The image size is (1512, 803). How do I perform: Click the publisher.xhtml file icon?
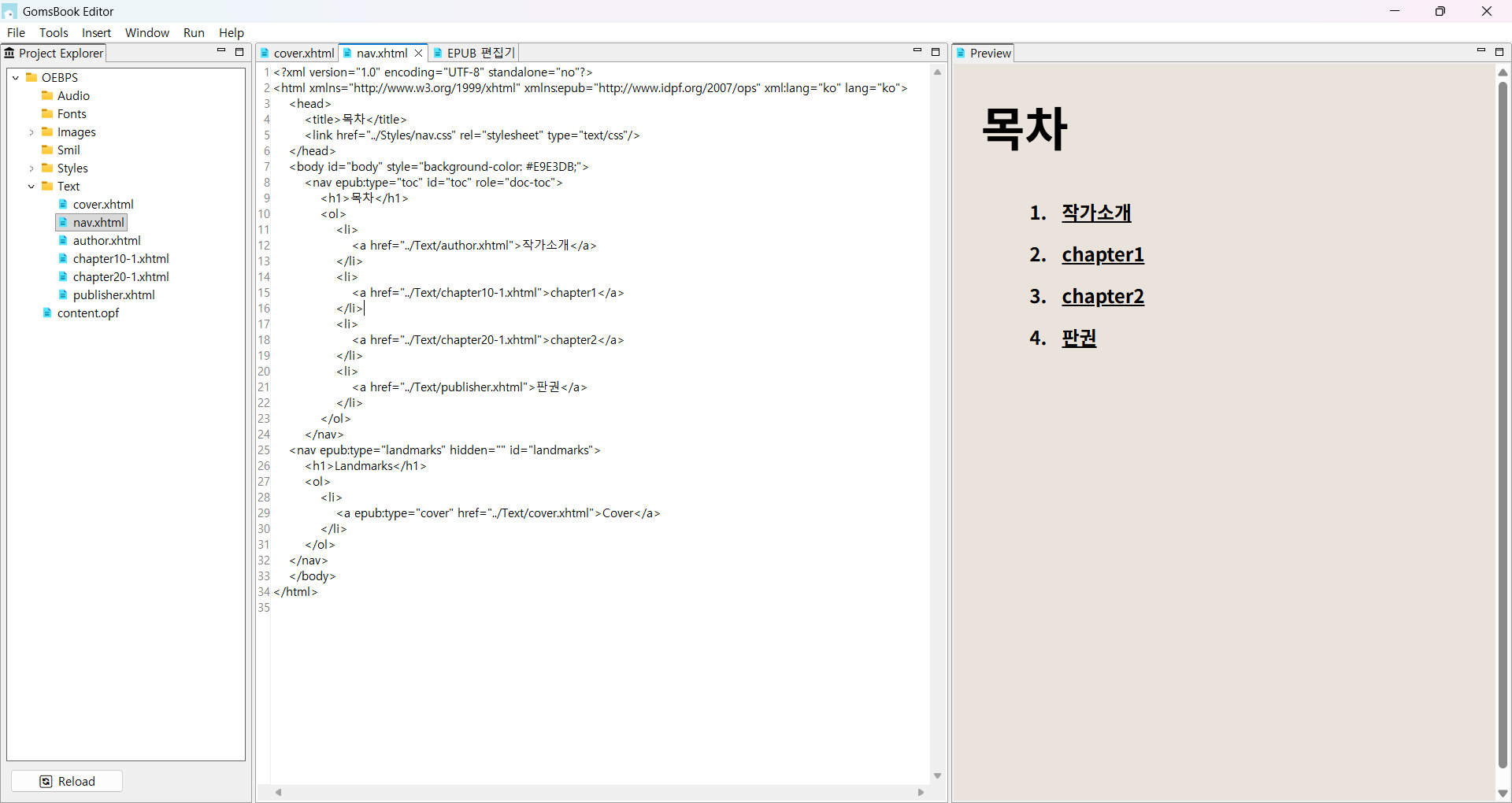pos(63,294)
